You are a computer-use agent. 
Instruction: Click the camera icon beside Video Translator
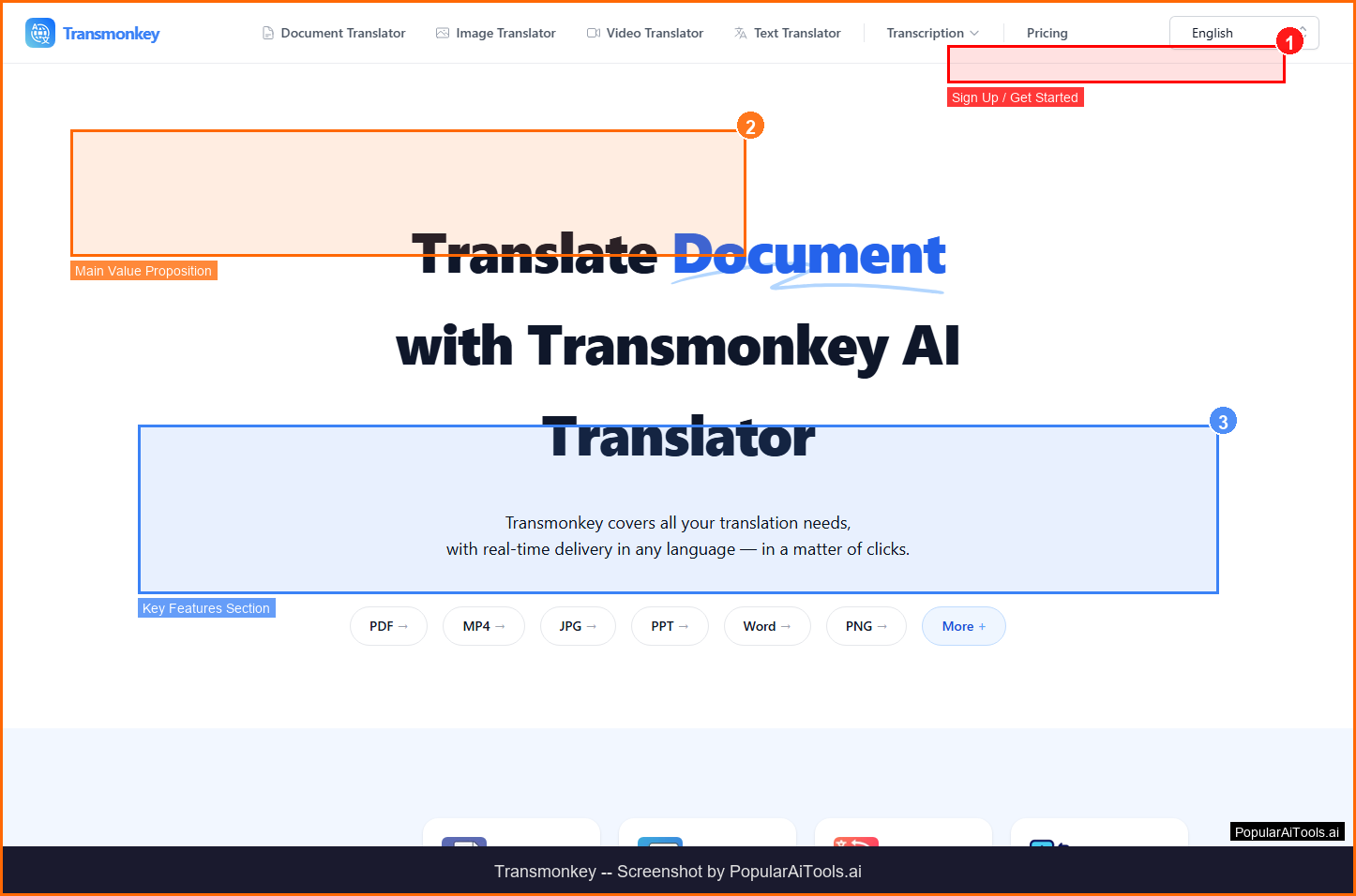tap(594, 33)
